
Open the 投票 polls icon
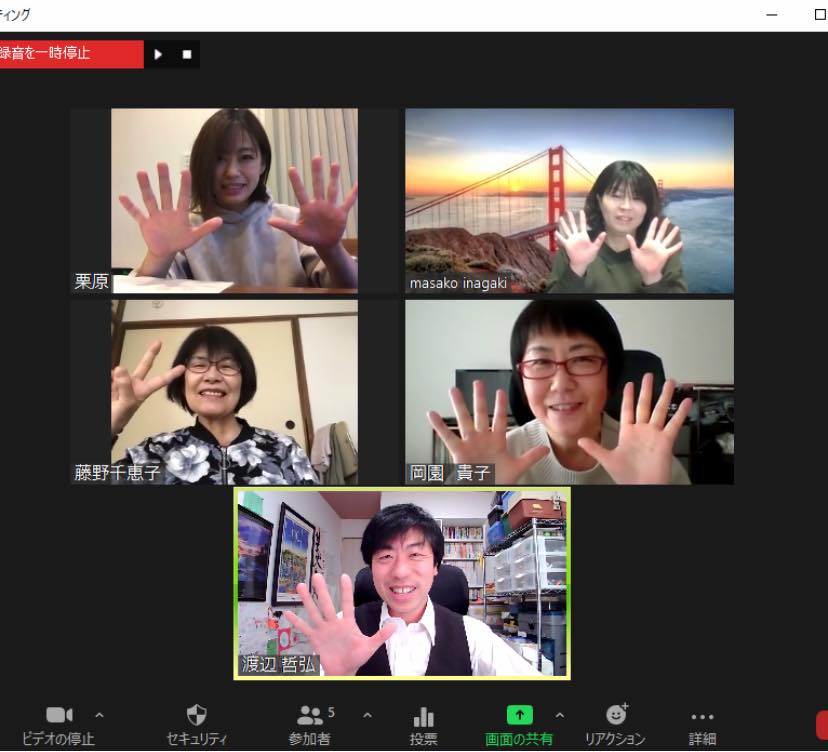tap(424, 717)
